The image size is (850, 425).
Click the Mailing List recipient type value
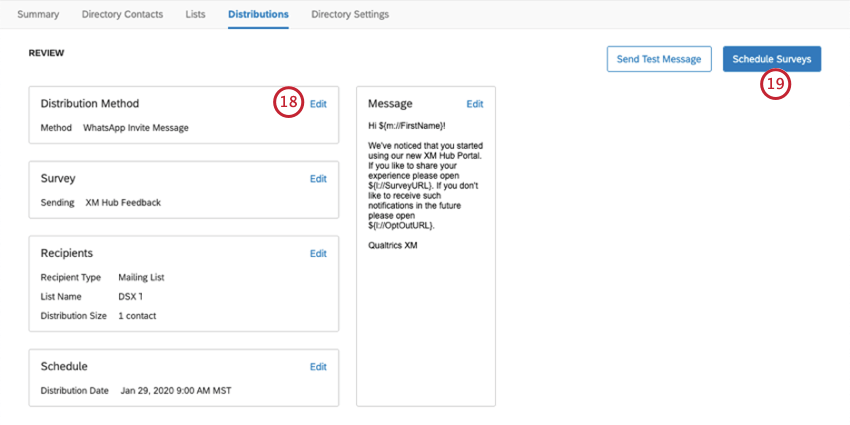(141, 278)
